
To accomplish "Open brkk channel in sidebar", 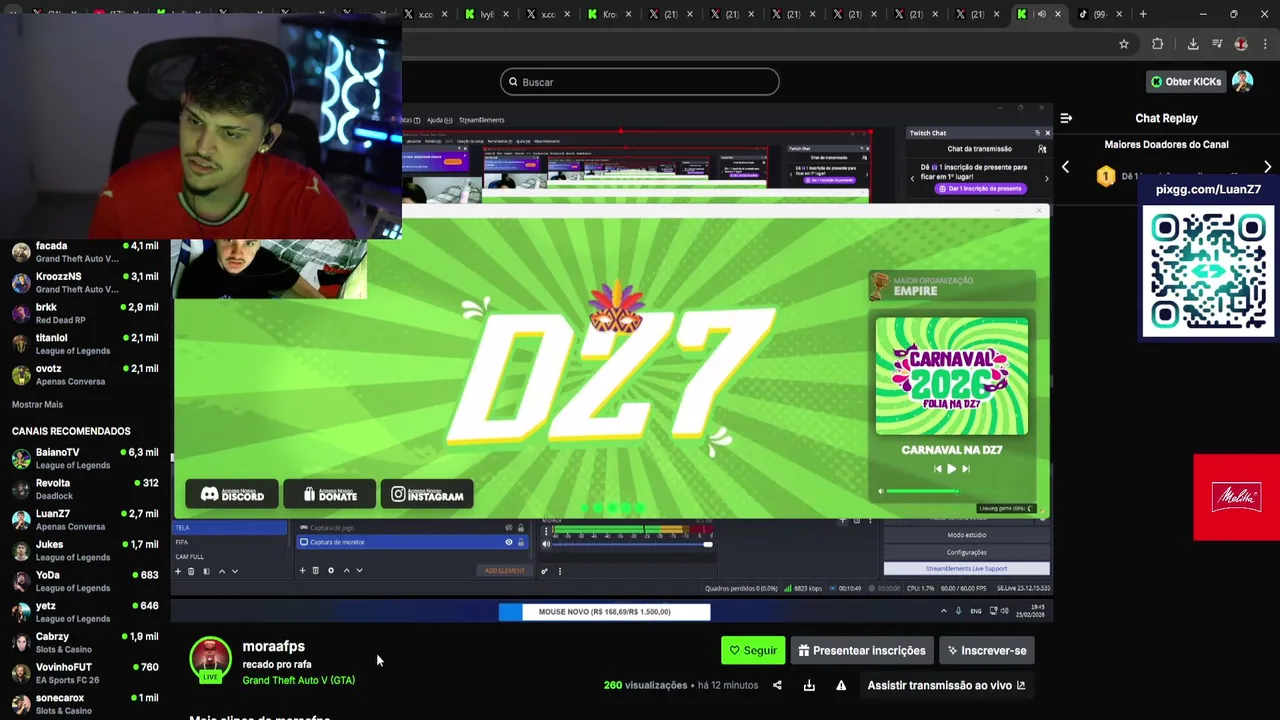I will [85, 314].
